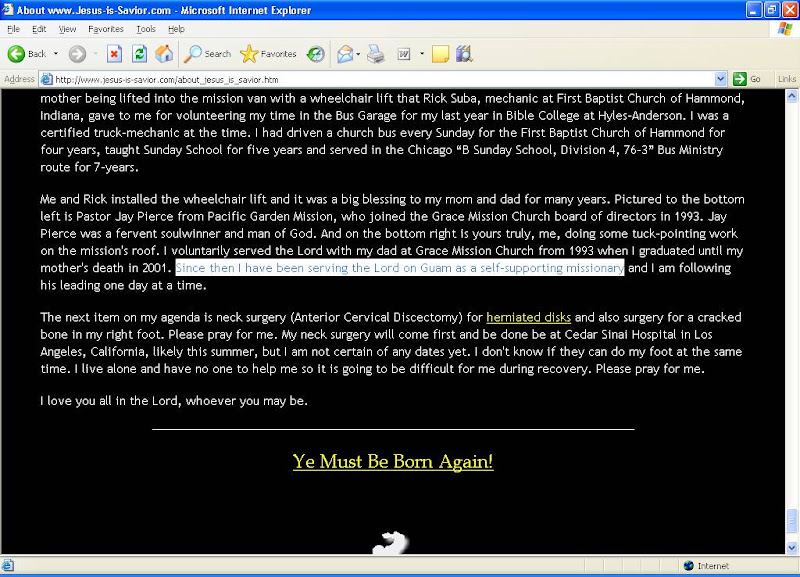Viewport: 800px width, 577px height.
Task: Expand the Mail button dropdown arrow
Action: (358, 54)
